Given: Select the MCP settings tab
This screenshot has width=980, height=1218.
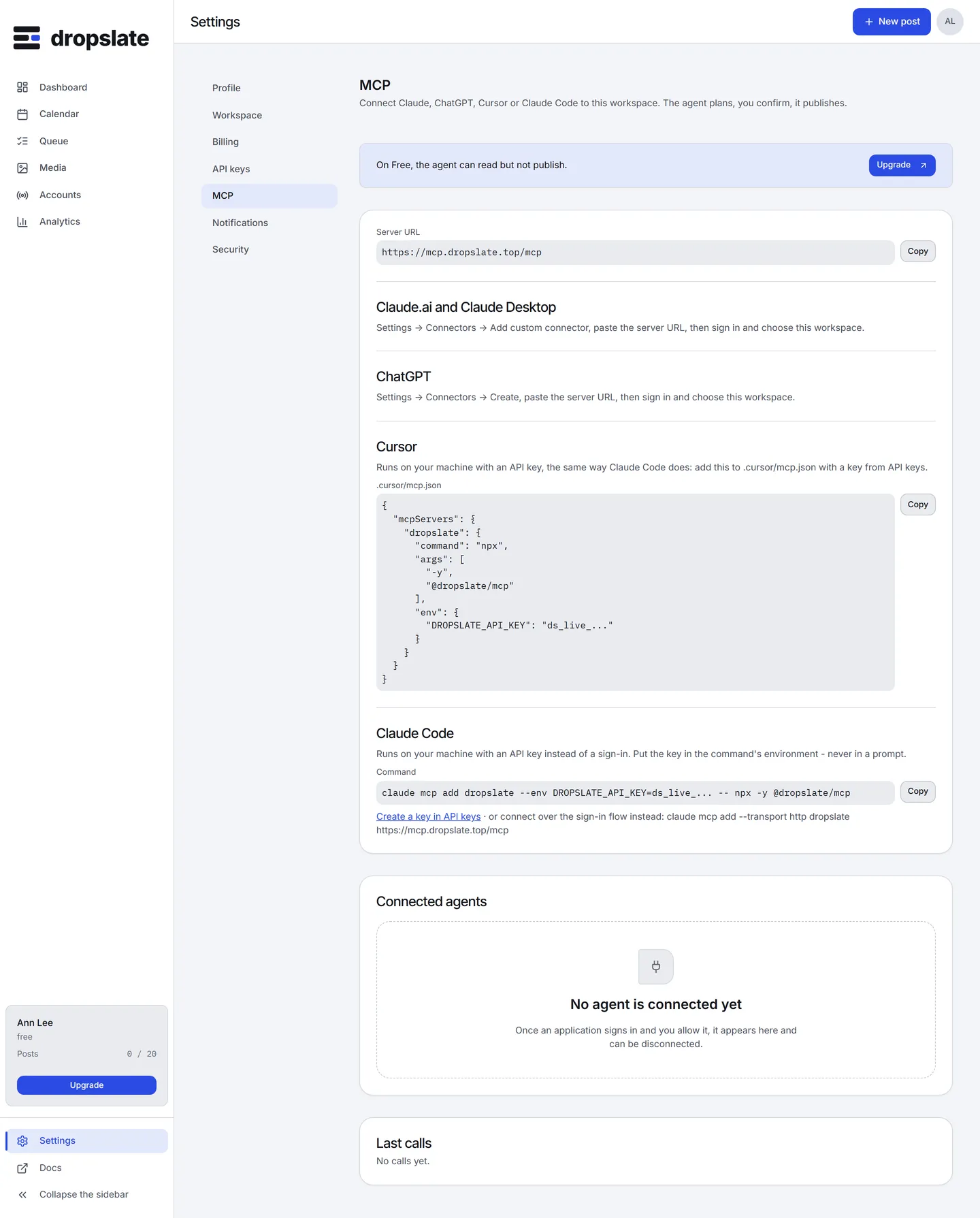Looking at the screenshot, I should pos(269,196).
